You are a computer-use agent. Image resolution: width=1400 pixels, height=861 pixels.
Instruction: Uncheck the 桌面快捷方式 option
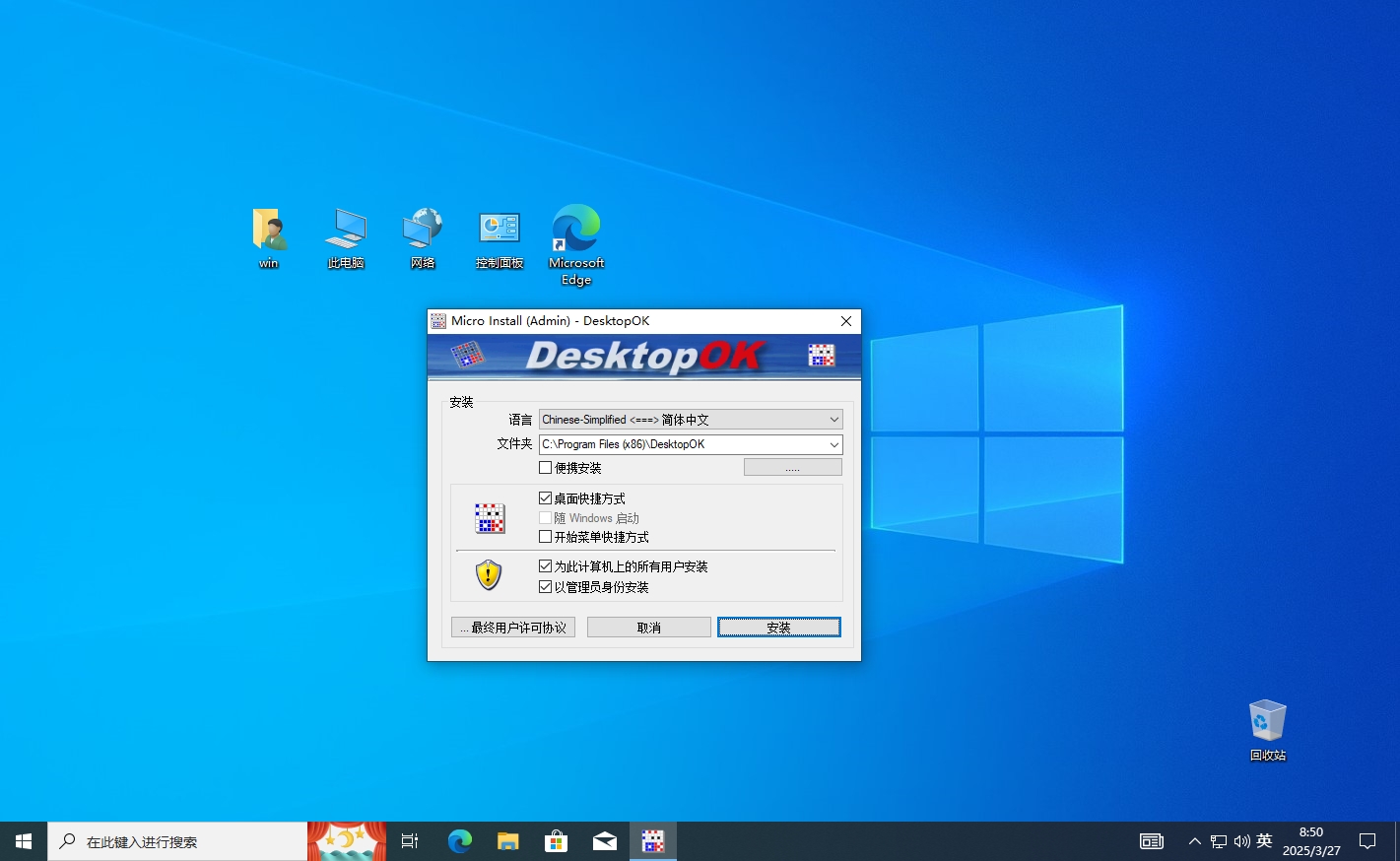(x=546, y=498)
